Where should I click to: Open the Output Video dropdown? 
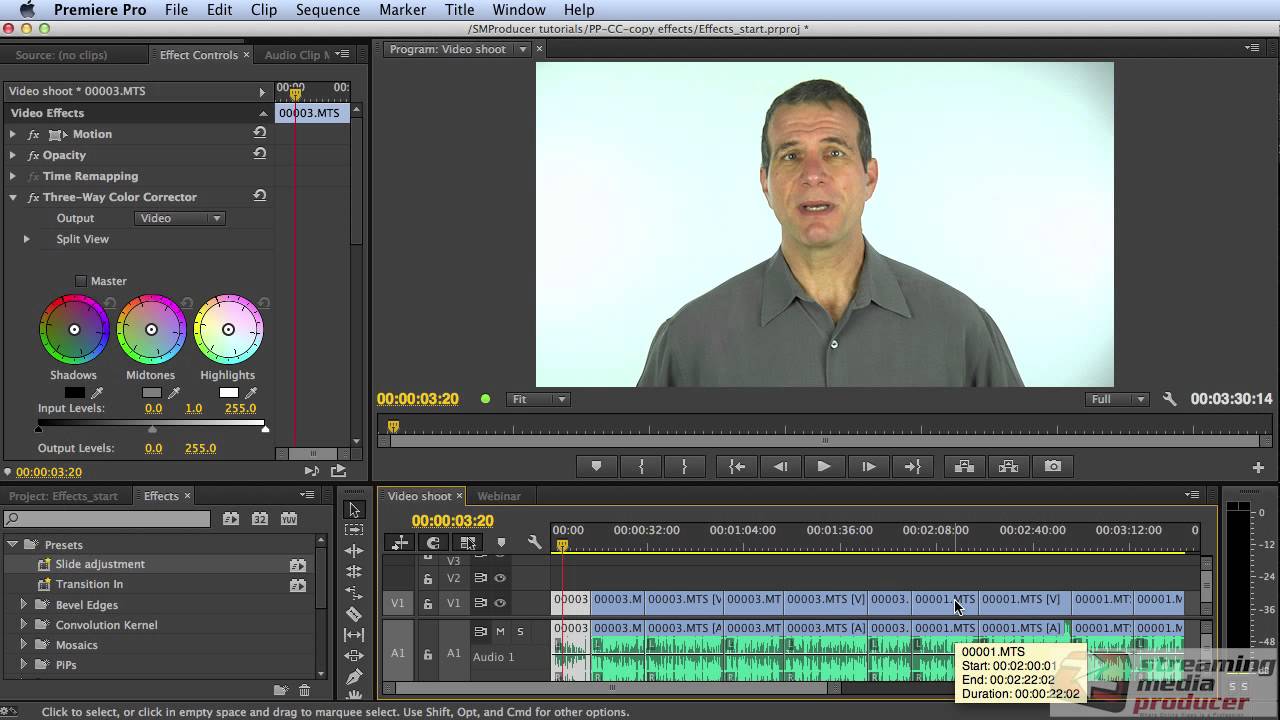tap(179, 218)
